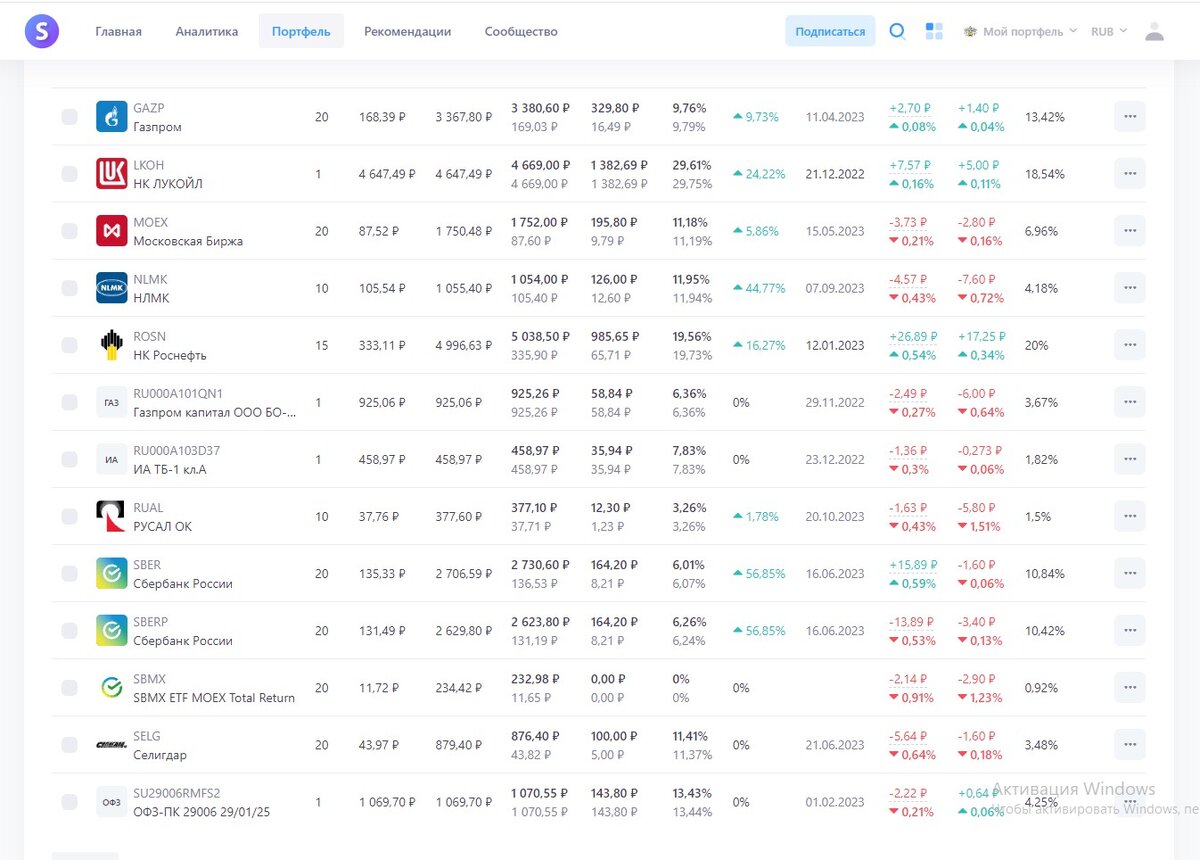Click the LKOH date 21.12.2022

[835, 174]
